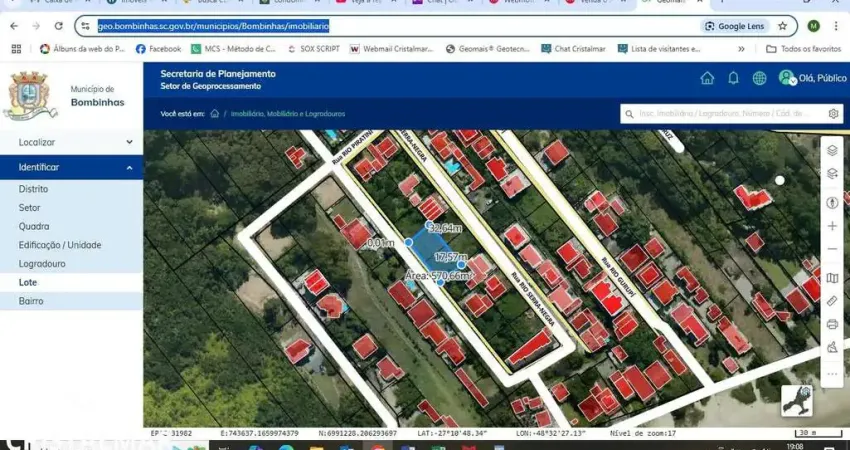
Task: Open the globe language icon
Action: coord(759,78)
